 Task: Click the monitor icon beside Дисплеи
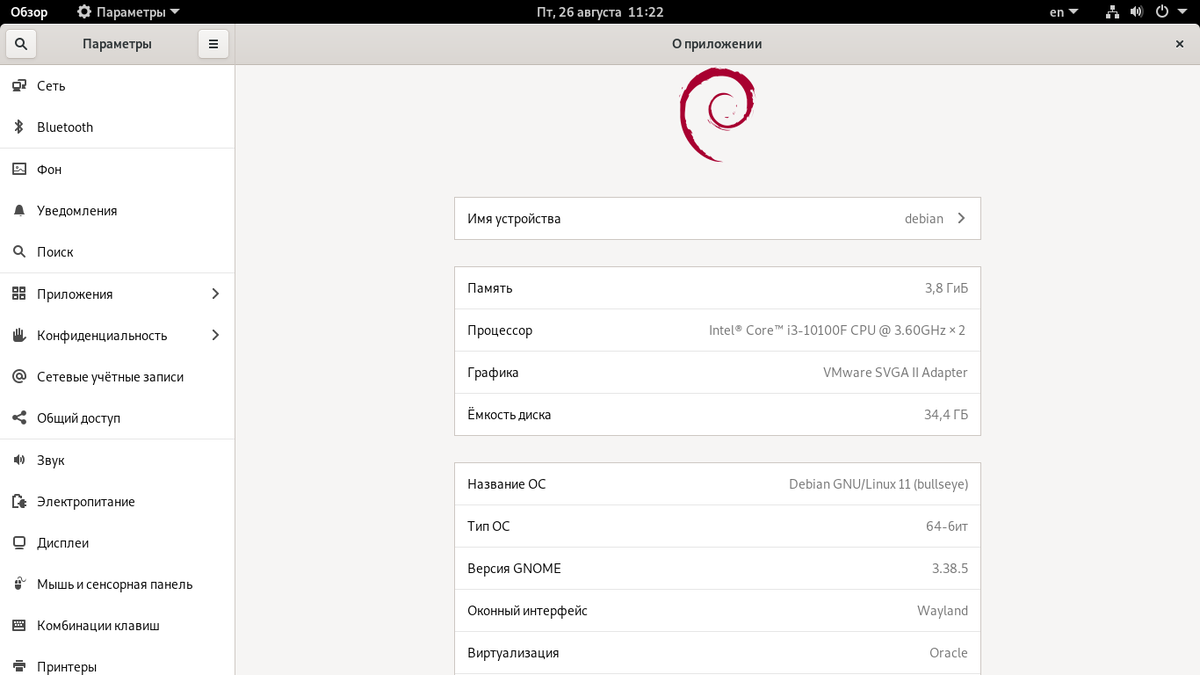(x=18, y=543)
